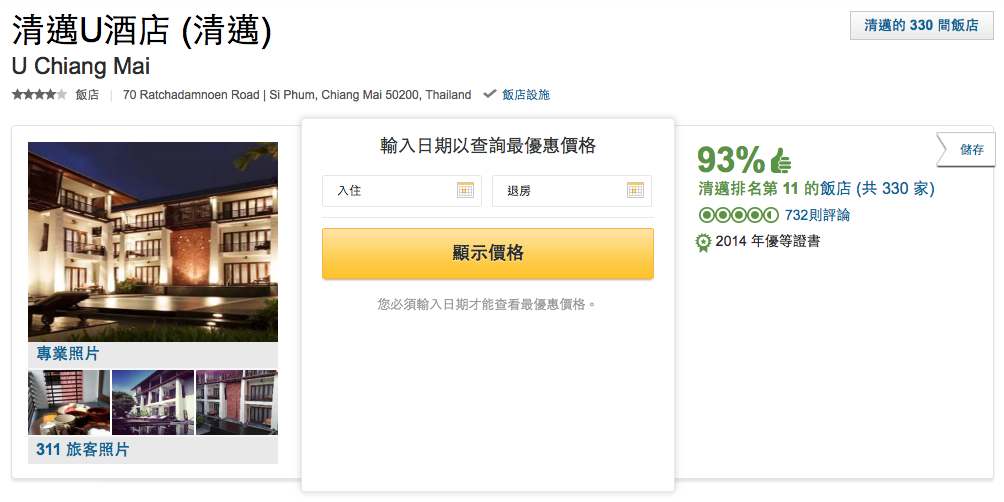Screen dimensions: 1004x502
Task: Click the 儲存 save flag
Action: pyautogui.click(x=966, y=150)
